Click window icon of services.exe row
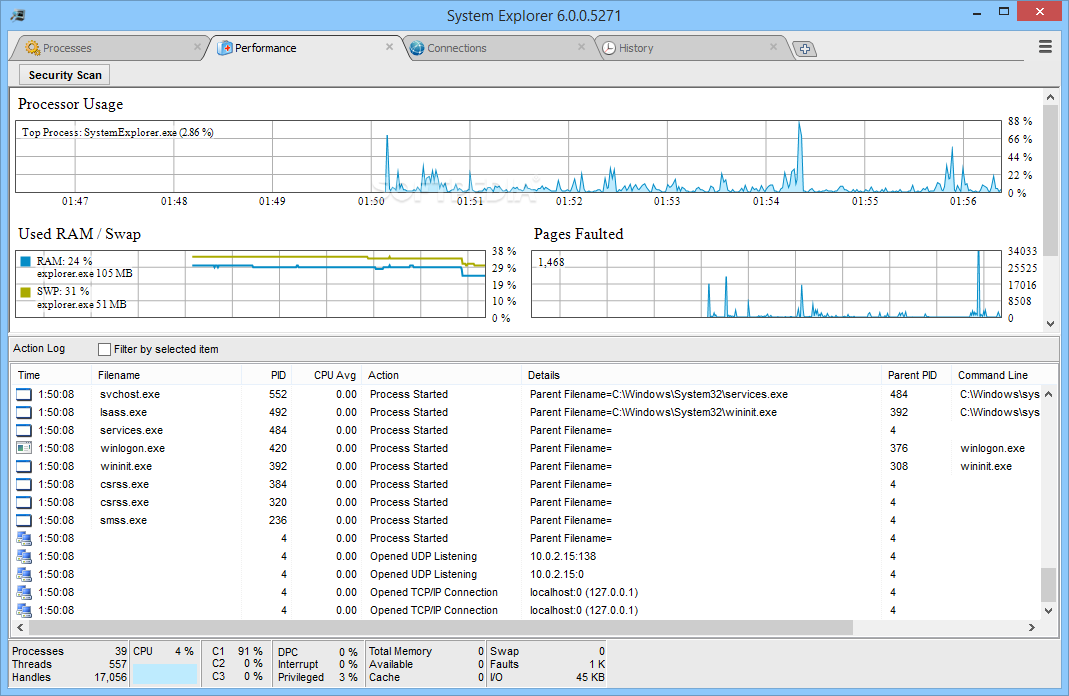1069x696 pixels. tap(24, 430)
